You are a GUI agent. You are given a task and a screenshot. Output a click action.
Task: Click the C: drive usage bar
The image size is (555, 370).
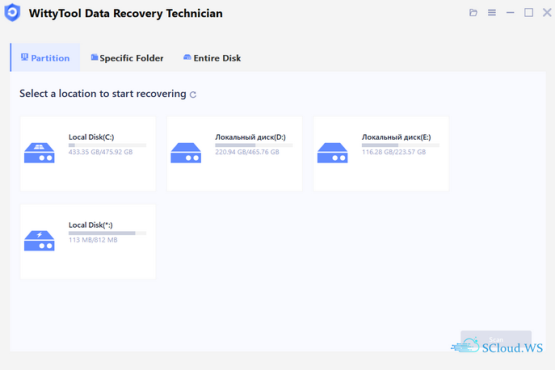(107, 145)
